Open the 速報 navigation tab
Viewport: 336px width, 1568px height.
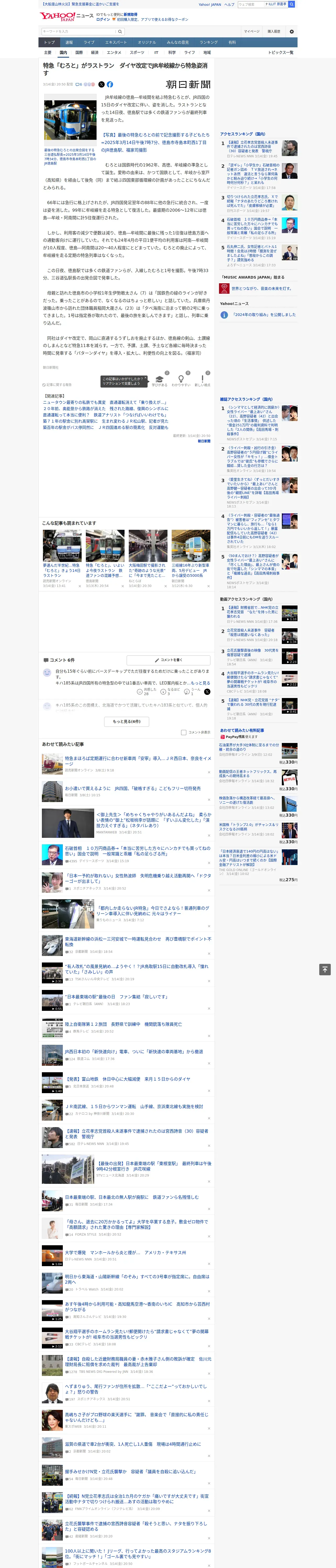pyautogui.click(x=69, y=43)
